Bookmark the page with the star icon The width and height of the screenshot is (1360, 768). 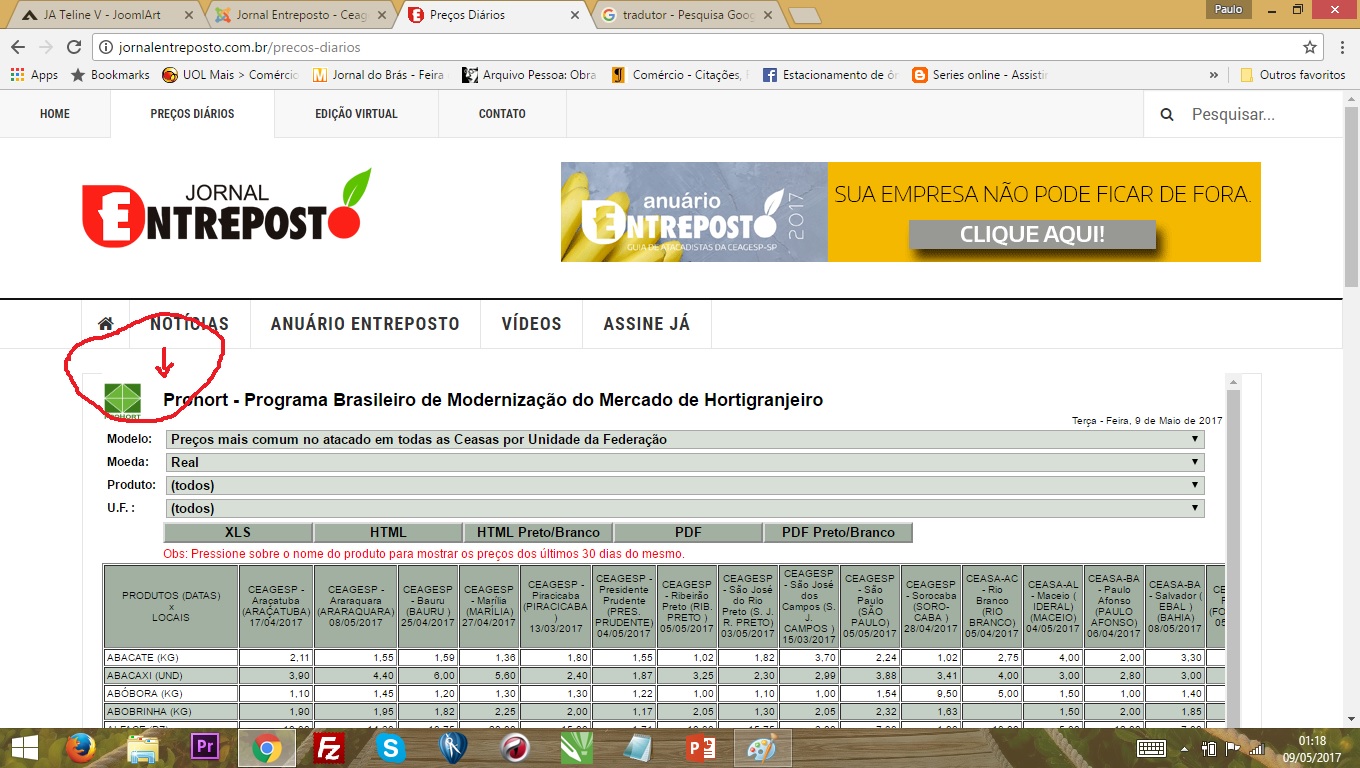pyautogui.click(x=1309, y=47)
